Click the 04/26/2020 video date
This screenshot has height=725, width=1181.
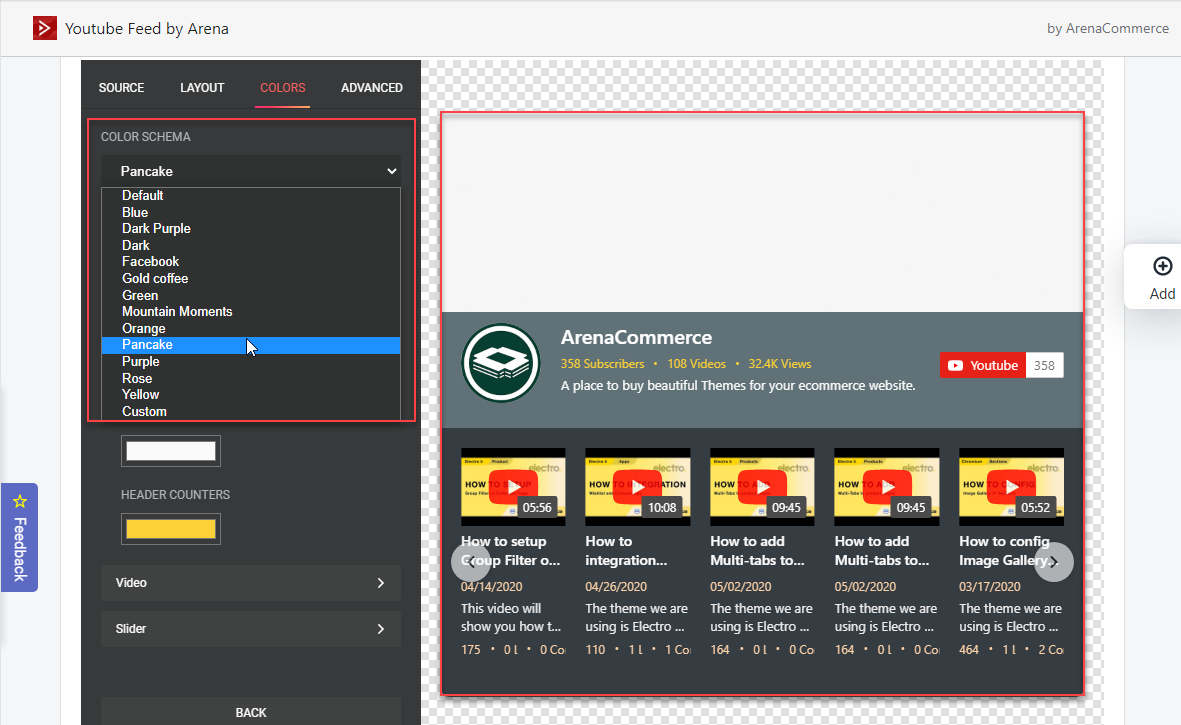pos(616,586)
